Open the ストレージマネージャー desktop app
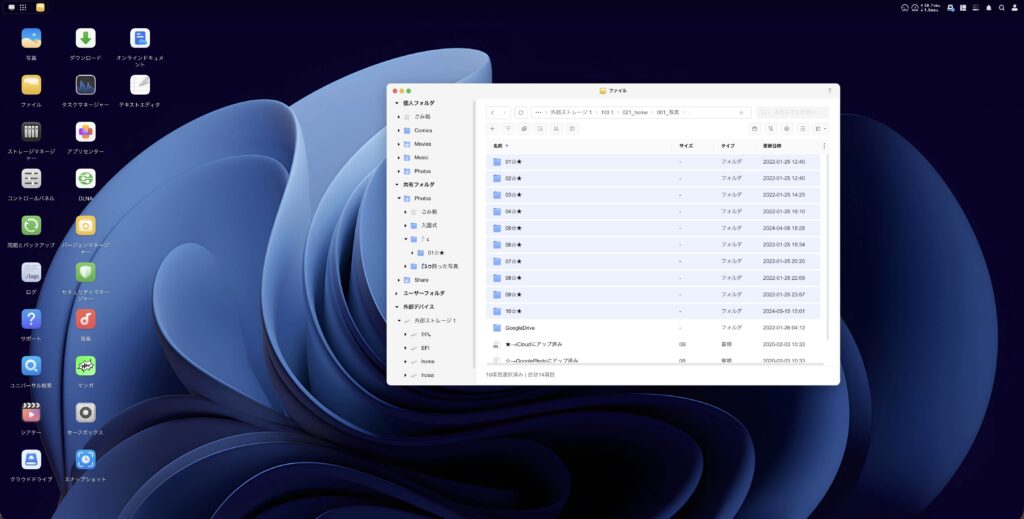The height and width of the screenshot is (519, 1024). (x=31, y=132)
